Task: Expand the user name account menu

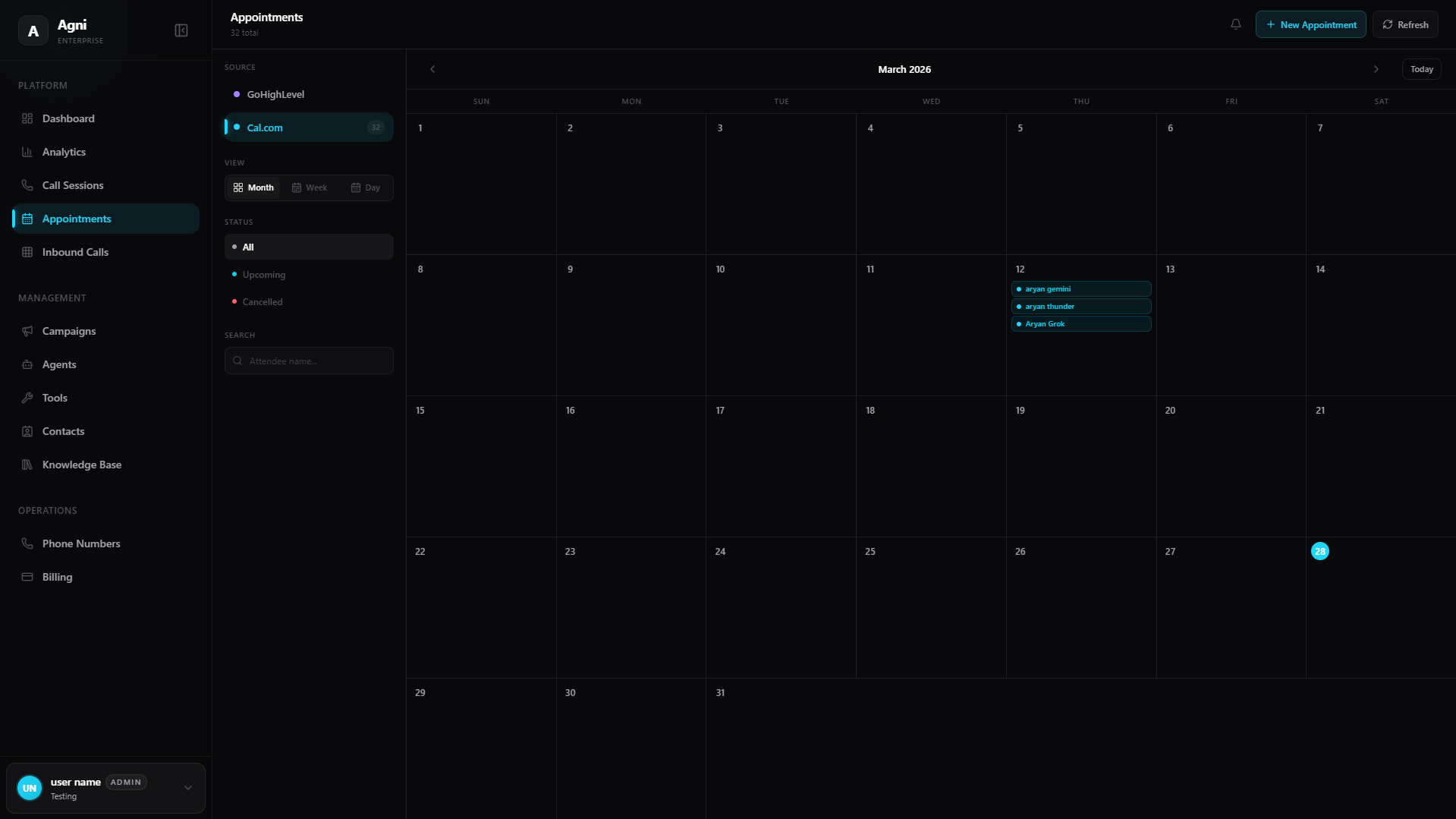Action: pyautogui.click(x=188, y=788)
